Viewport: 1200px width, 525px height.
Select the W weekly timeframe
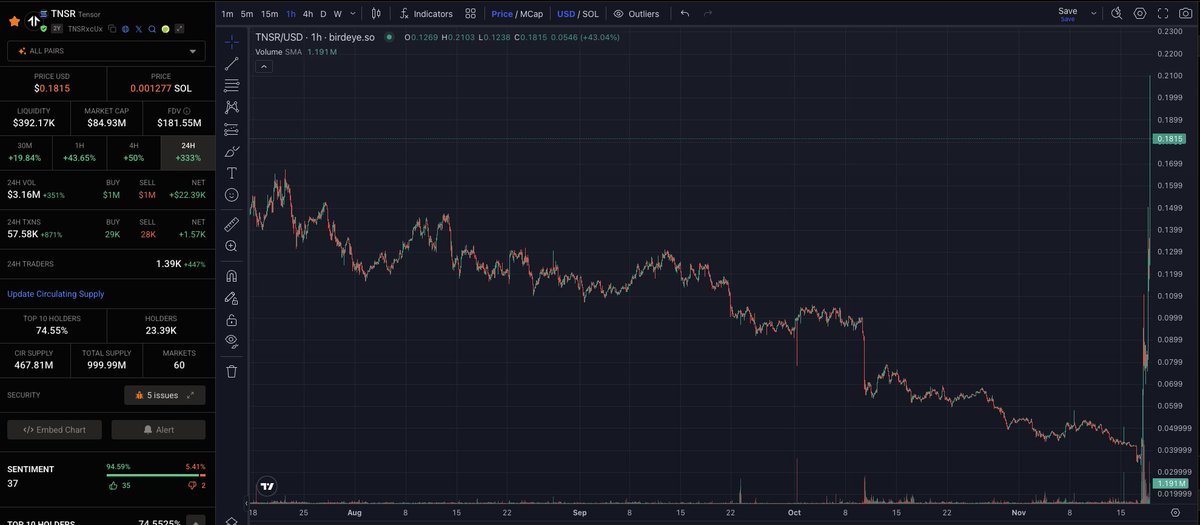(338, 14)
